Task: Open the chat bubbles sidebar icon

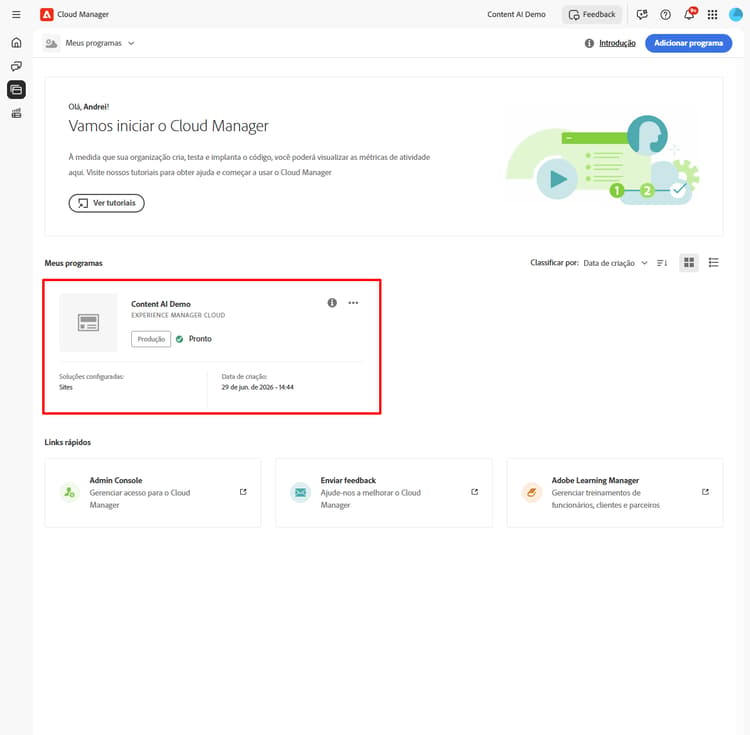Action: coord(16,66)
